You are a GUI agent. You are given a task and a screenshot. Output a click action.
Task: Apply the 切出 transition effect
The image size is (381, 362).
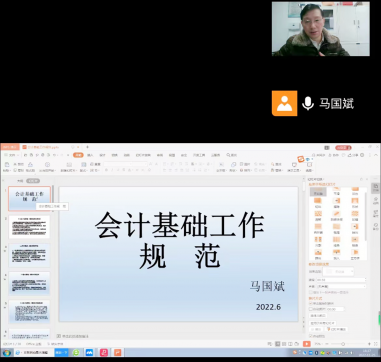coord(318,203)
